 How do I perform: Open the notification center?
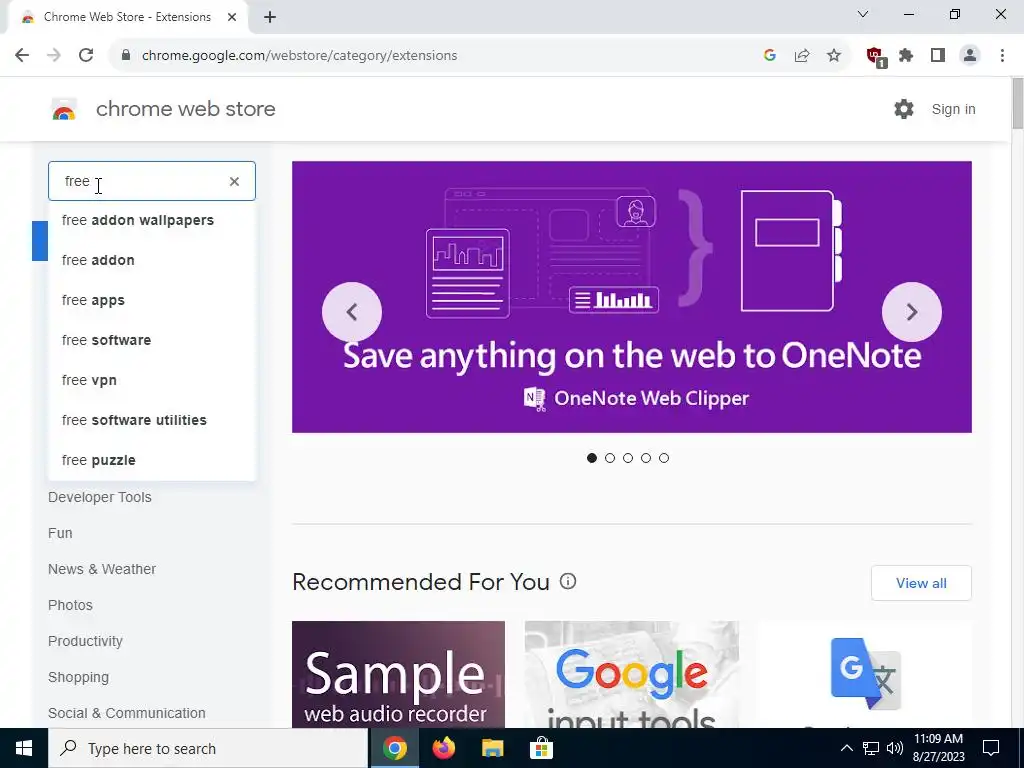pos(991,748)
